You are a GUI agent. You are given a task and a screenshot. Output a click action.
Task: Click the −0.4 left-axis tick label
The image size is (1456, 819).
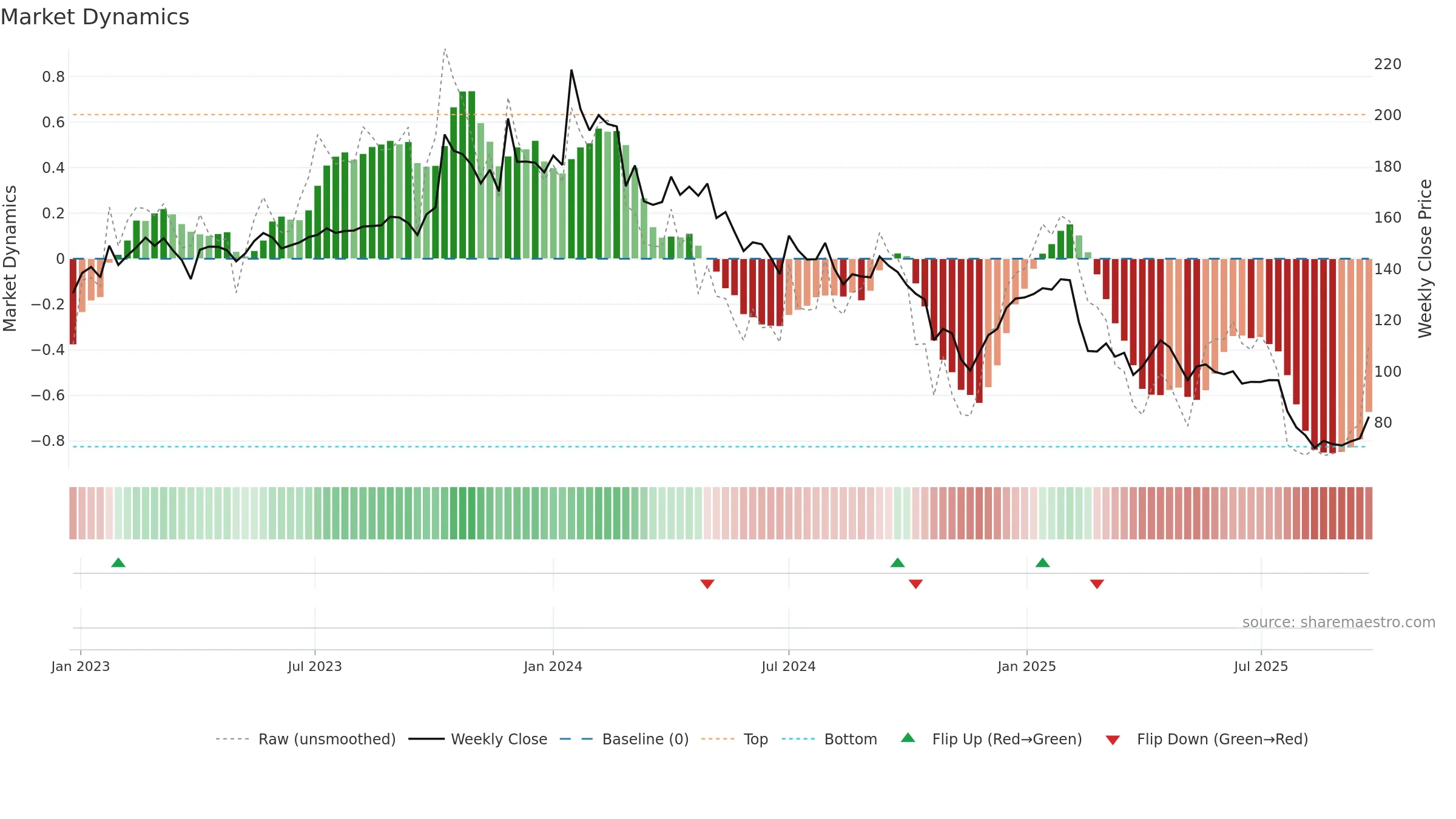click(48, 350)
